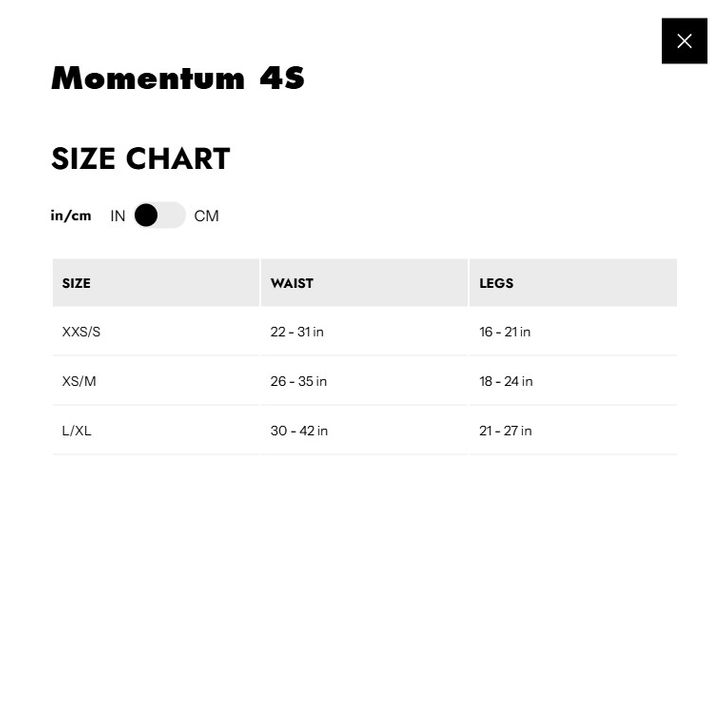The height and width of the screenshot is (726, 726).
Task: Select the IN unit label
Action: click(x=118, y=216)
